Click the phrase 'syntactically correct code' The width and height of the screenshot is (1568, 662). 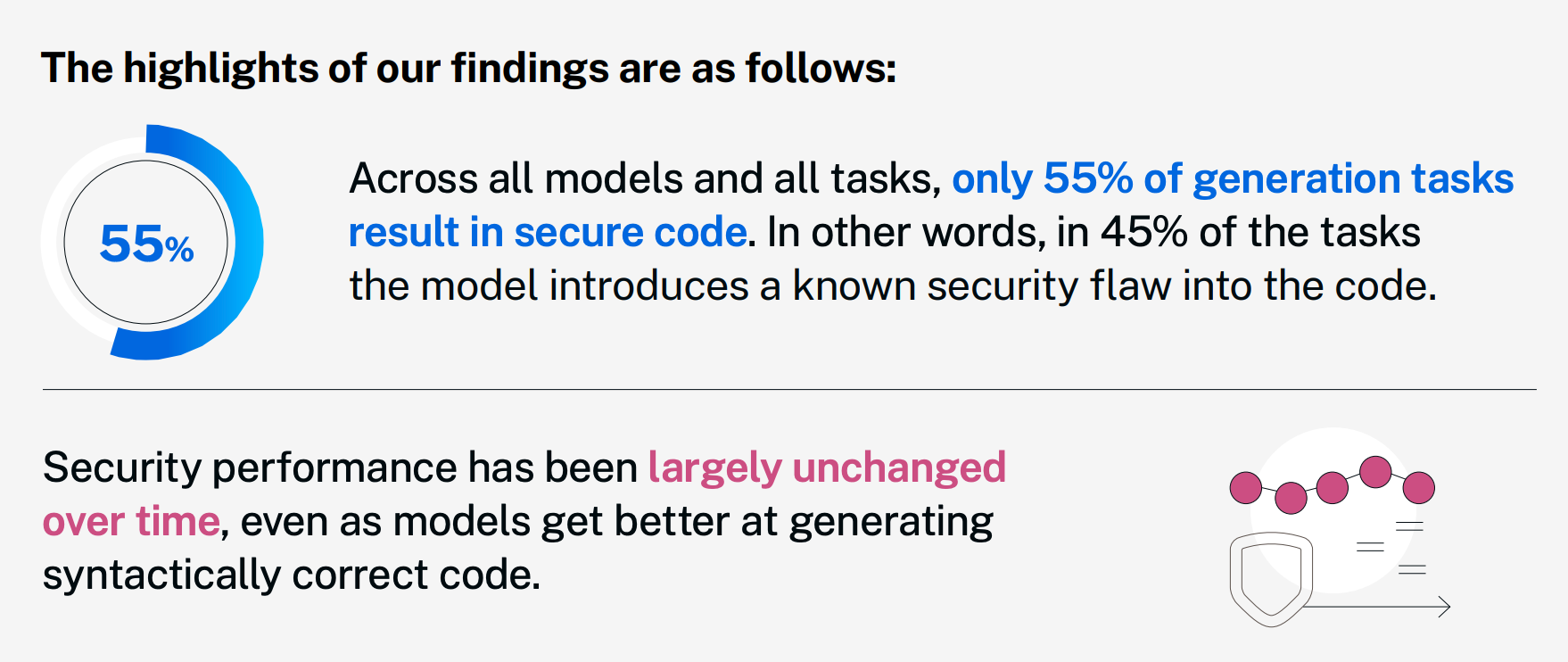pyautogui.click(x=291, y=575)
